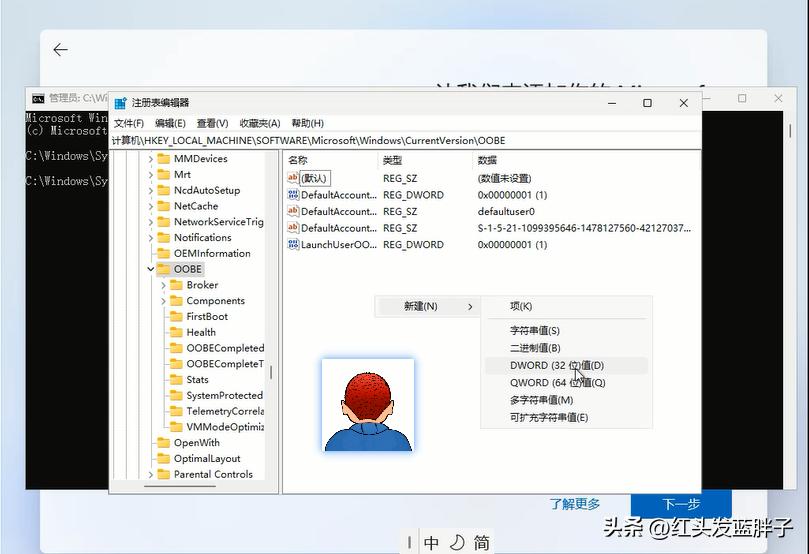Choose 多字符串值(M) from submenu

(566, 400)
